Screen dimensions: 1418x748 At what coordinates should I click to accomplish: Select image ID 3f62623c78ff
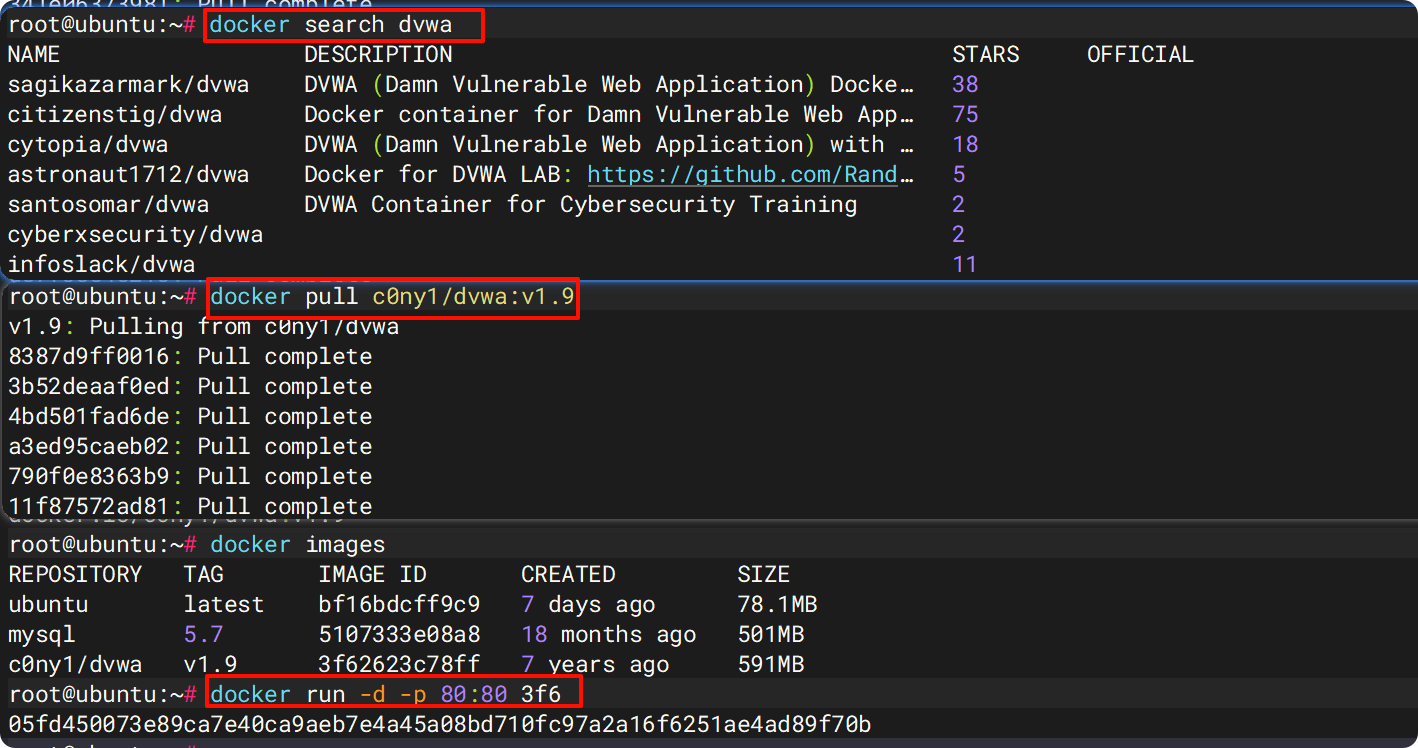tap(399, 665)
